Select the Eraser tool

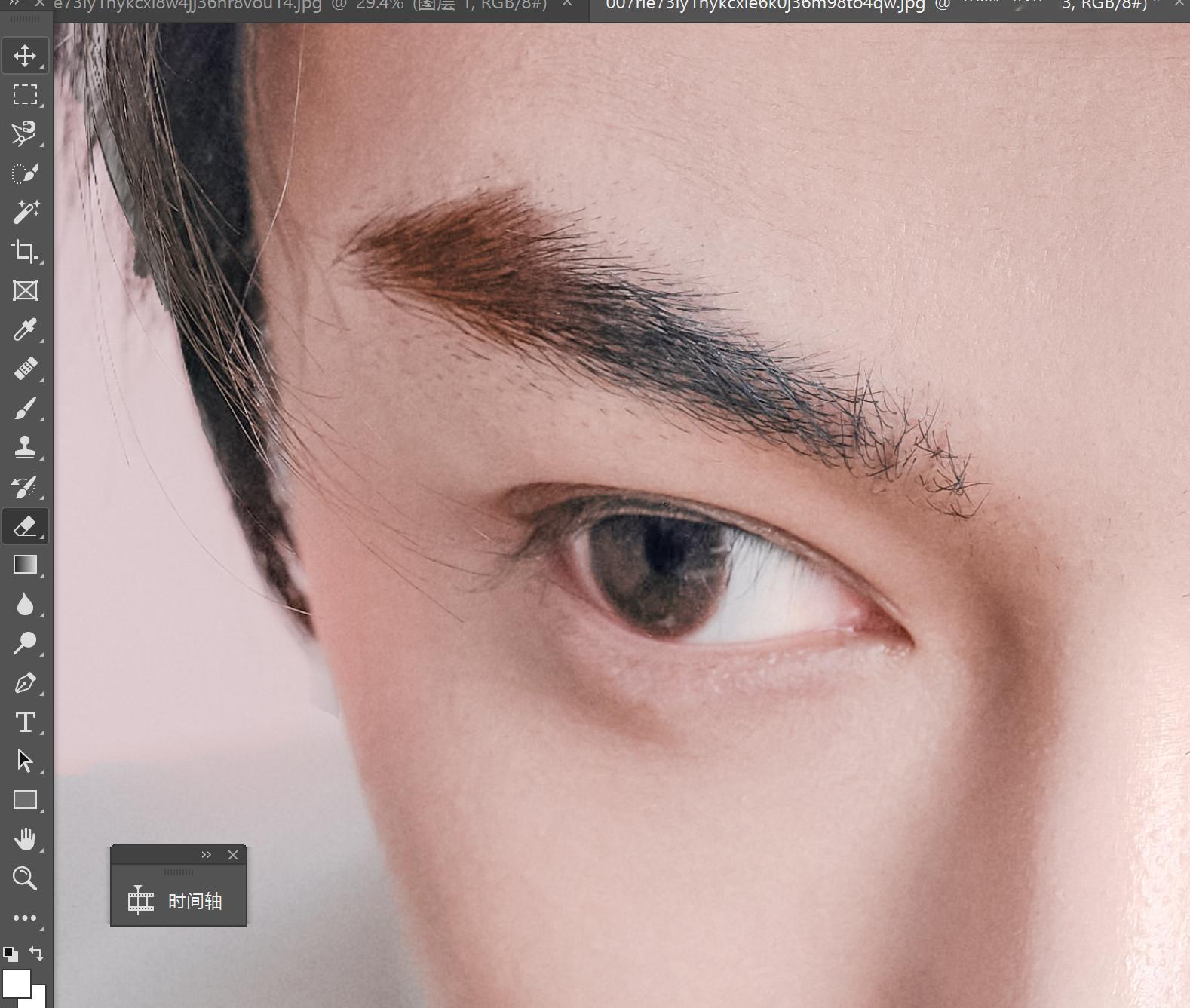point(25,525)
